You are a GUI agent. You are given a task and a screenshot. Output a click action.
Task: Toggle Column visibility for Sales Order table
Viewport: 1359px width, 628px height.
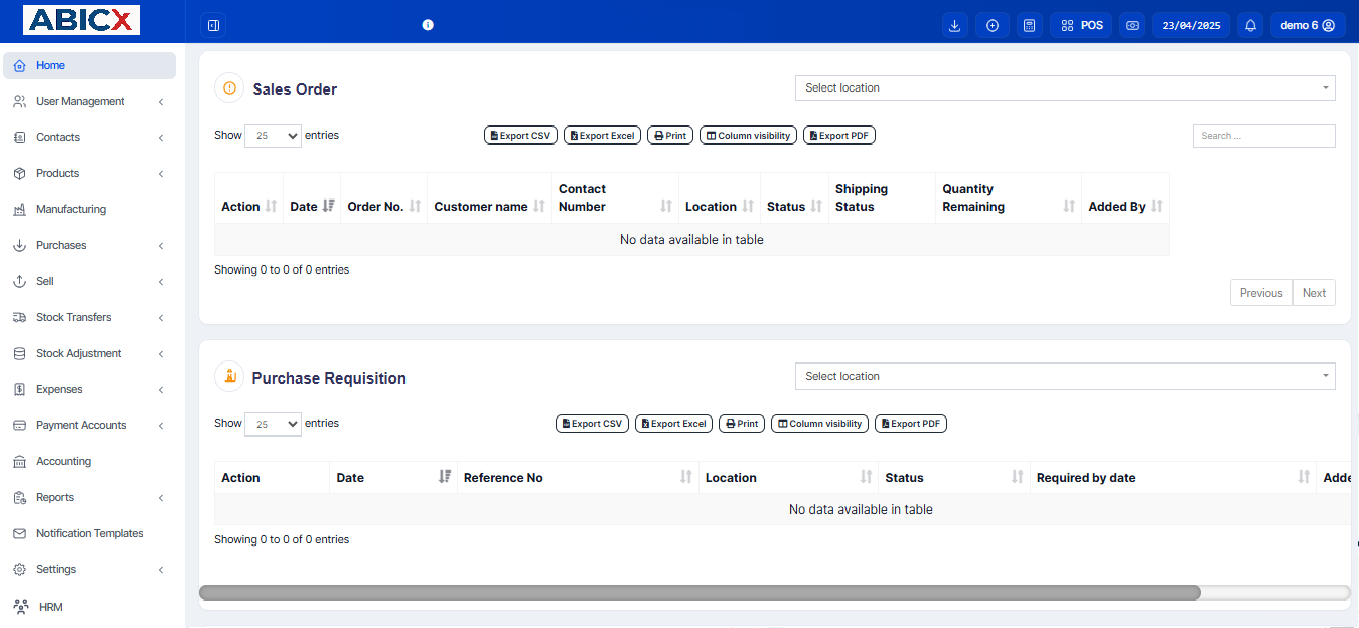point(748,134)
